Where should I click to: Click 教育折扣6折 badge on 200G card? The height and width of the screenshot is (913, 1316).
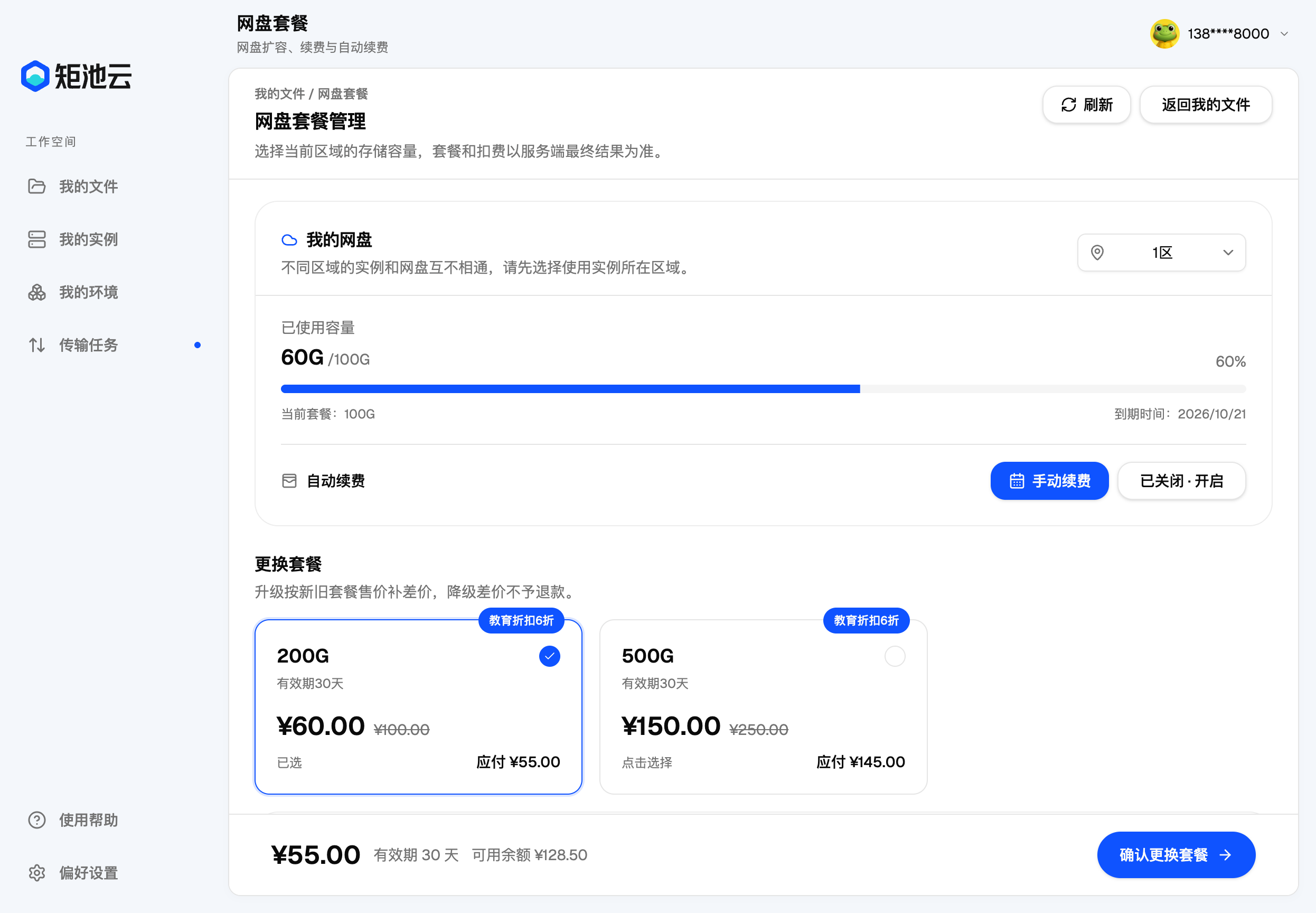pyautogui.click(x=521, y=621)
